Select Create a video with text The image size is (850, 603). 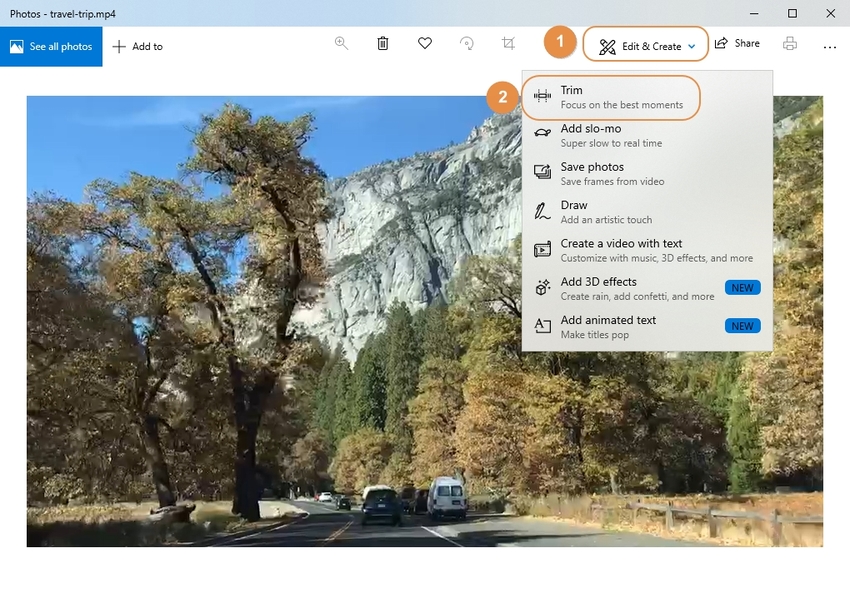tap(640, 250)
